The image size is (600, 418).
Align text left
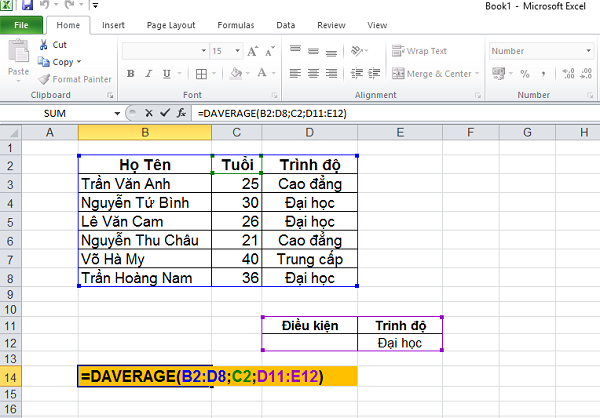tap(295, 73)
